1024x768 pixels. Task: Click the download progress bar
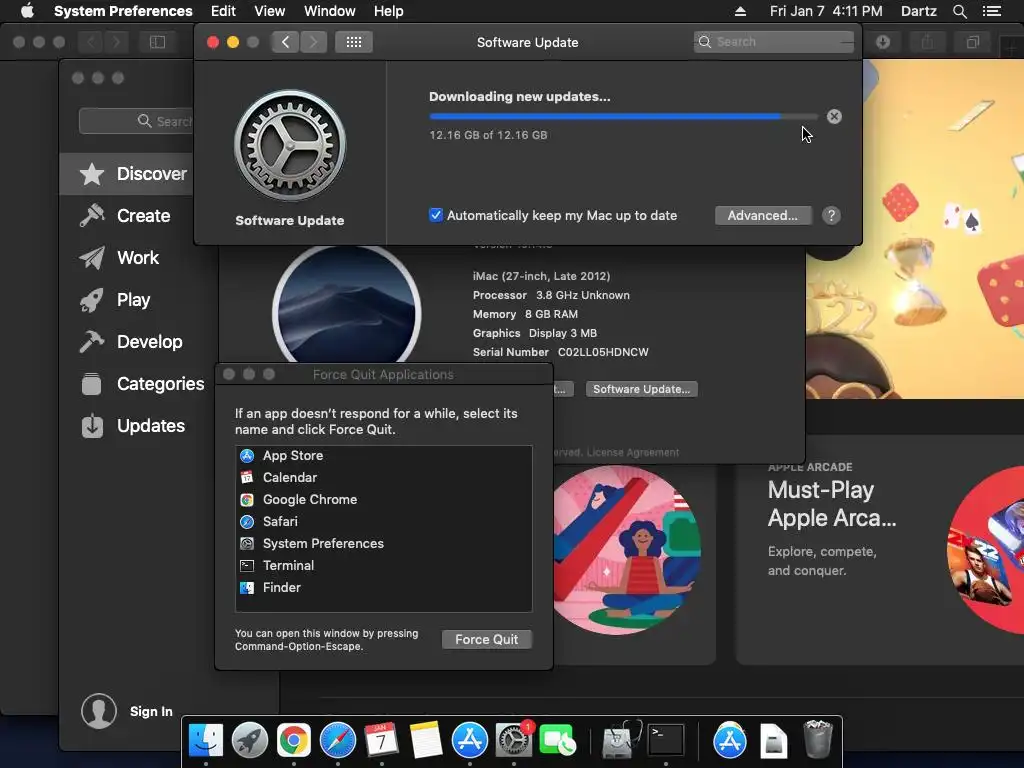pyautogui.click(x=623, y=116)
